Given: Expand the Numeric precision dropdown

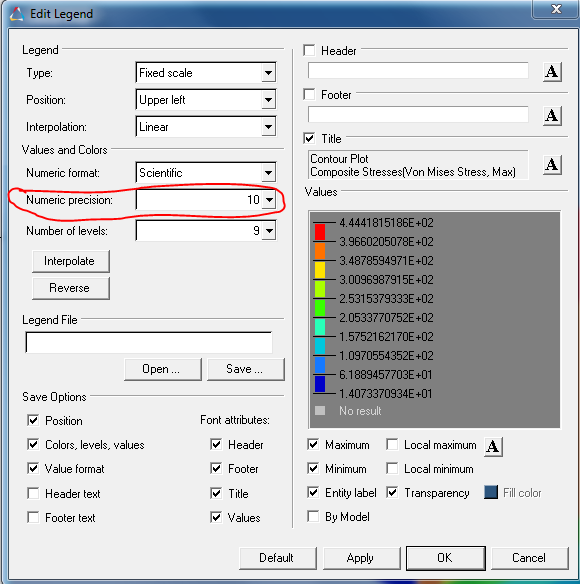Looking at the screenshot, I should [269, 200].
